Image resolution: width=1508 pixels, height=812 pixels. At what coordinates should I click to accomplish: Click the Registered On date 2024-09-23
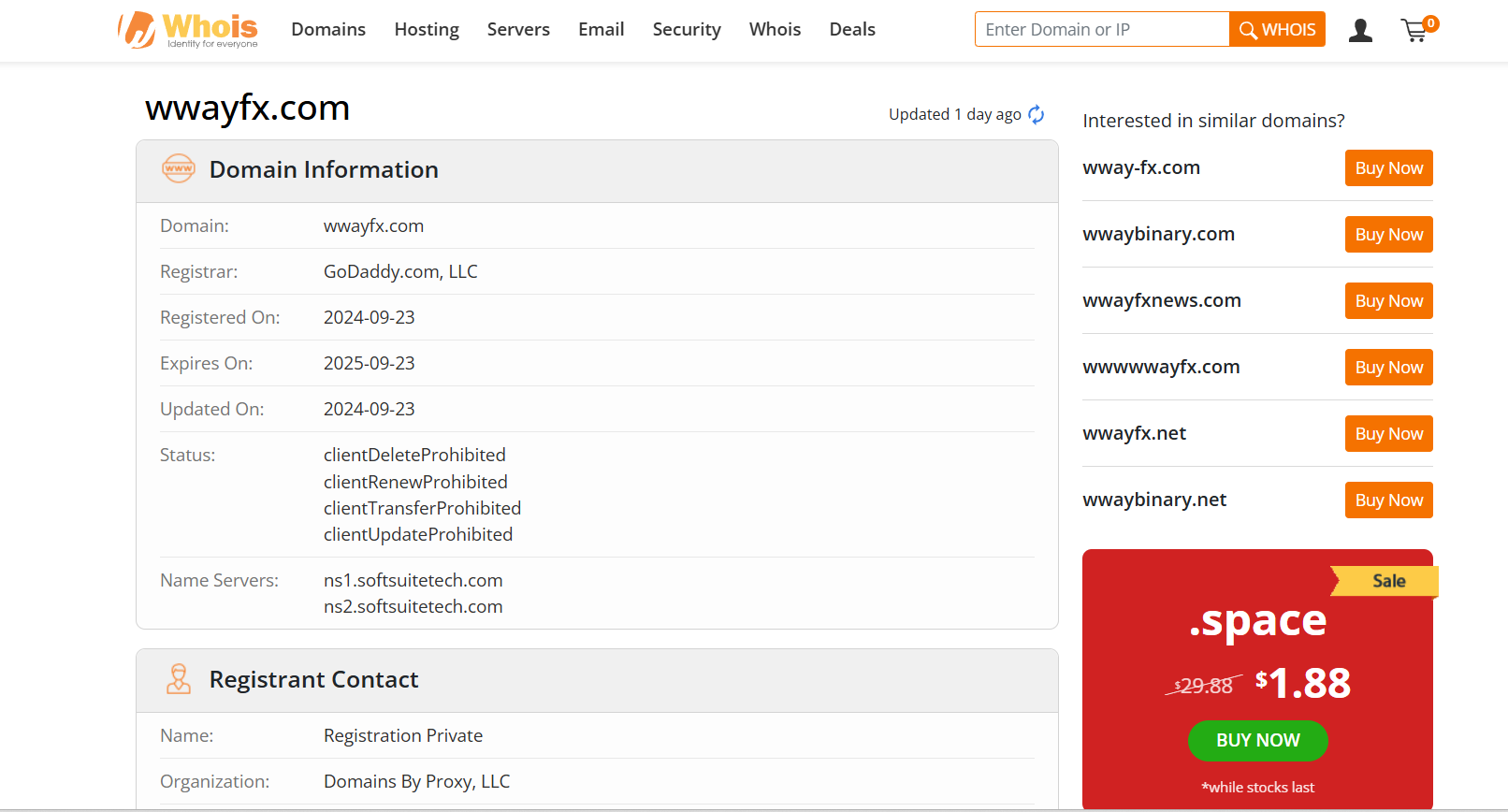[369, 318]
